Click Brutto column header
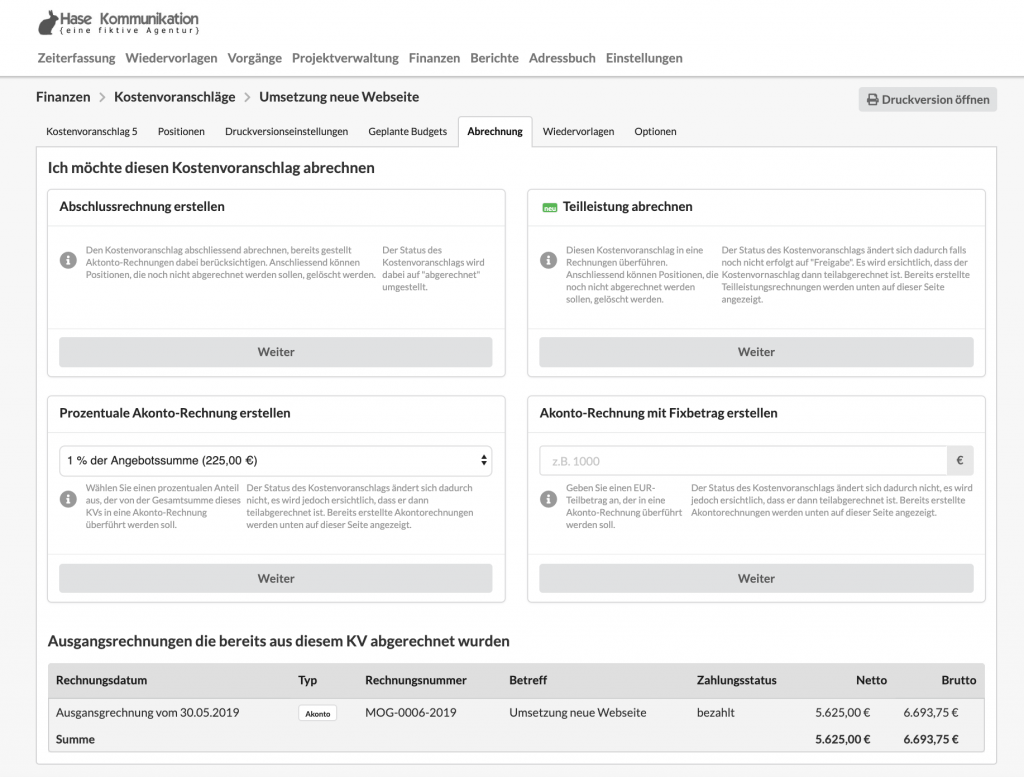This screenshot has width=1024, height=777. click(959, 680)
